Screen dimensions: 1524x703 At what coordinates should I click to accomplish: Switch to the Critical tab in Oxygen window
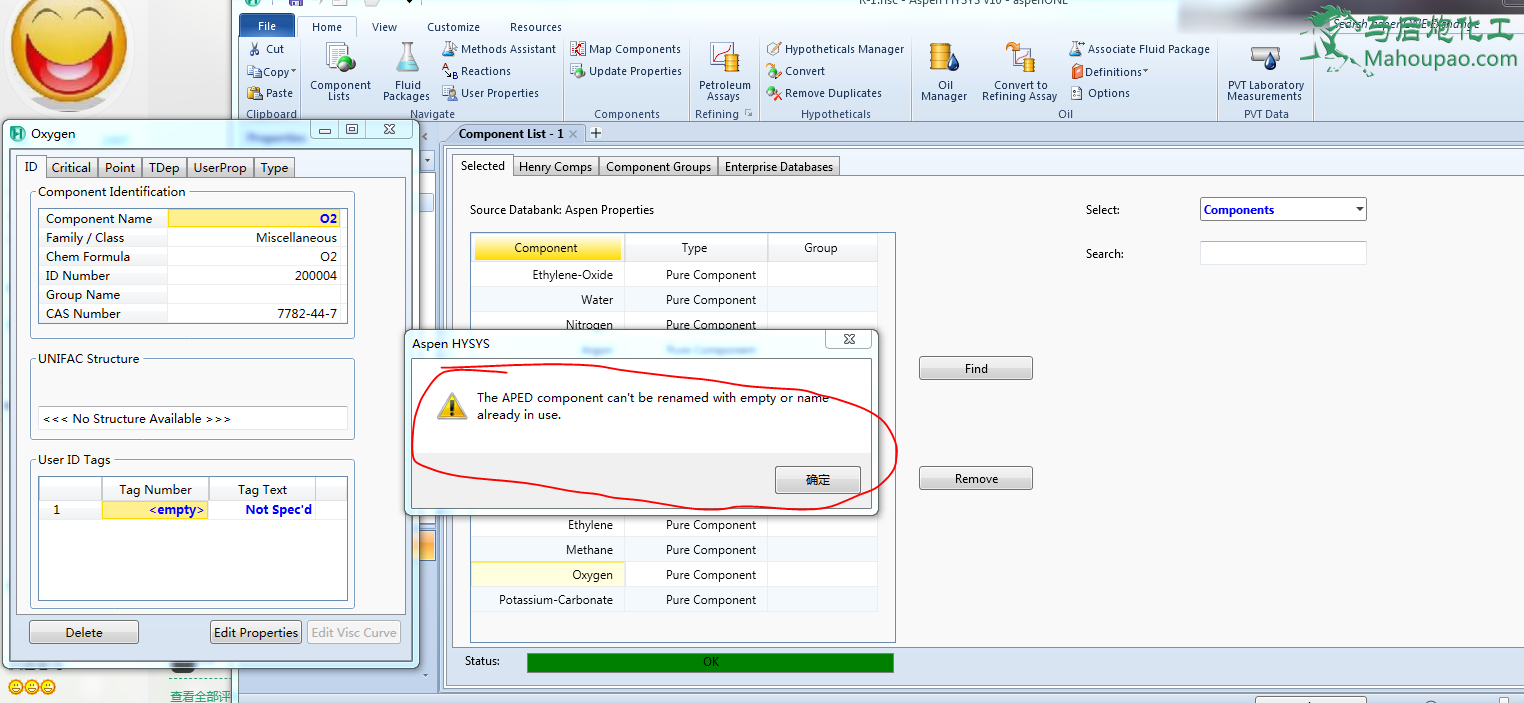click(x=71, y=167)
